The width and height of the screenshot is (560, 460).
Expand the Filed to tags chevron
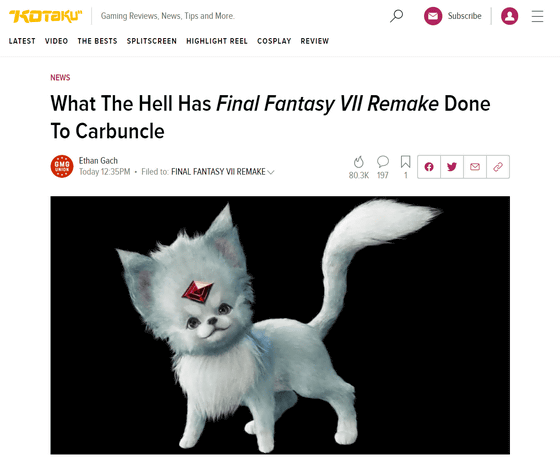point(271,172)
